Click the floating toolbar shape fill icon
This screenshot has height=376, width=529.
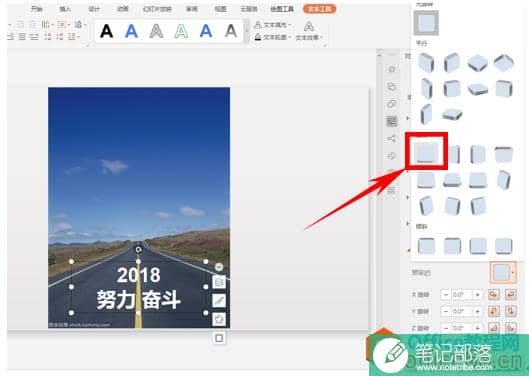pyautogui.click(x=219, y=319)
